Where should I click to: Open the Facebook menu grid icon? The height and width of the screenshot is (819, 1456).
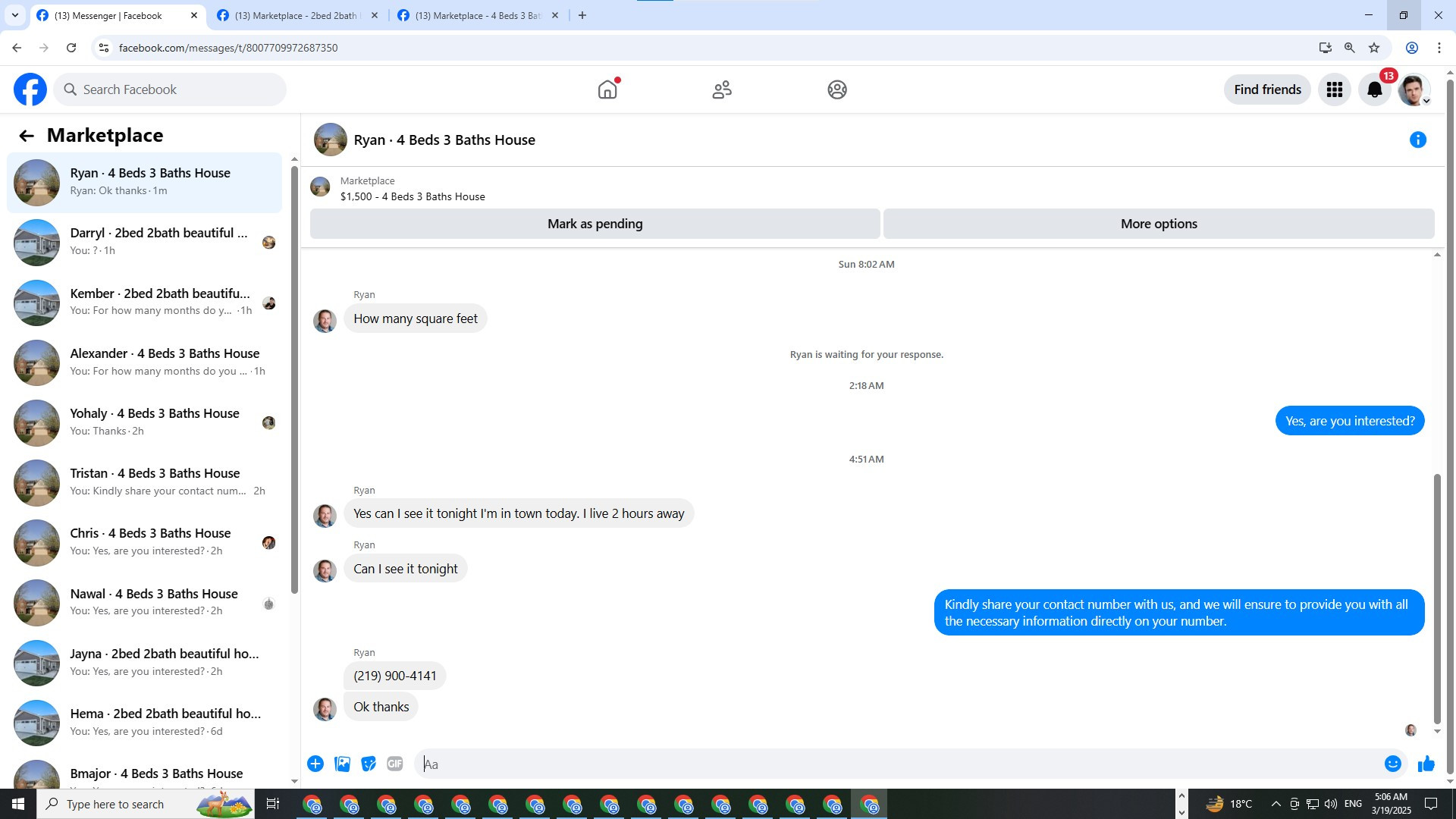(x=1335, y=89)
